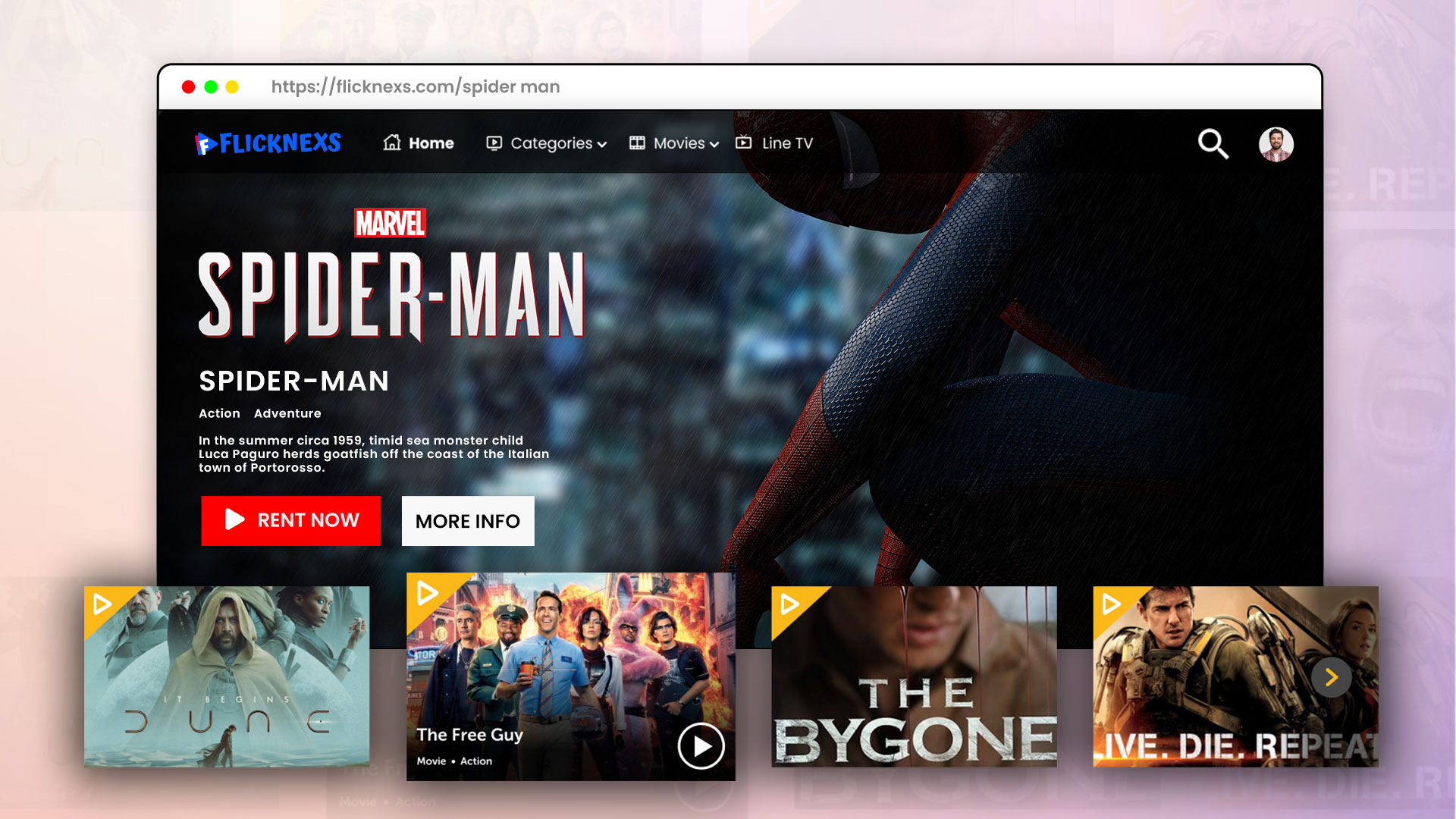Click the Line TV icon
Screen dimensions: 1456x819
point(744,142)
